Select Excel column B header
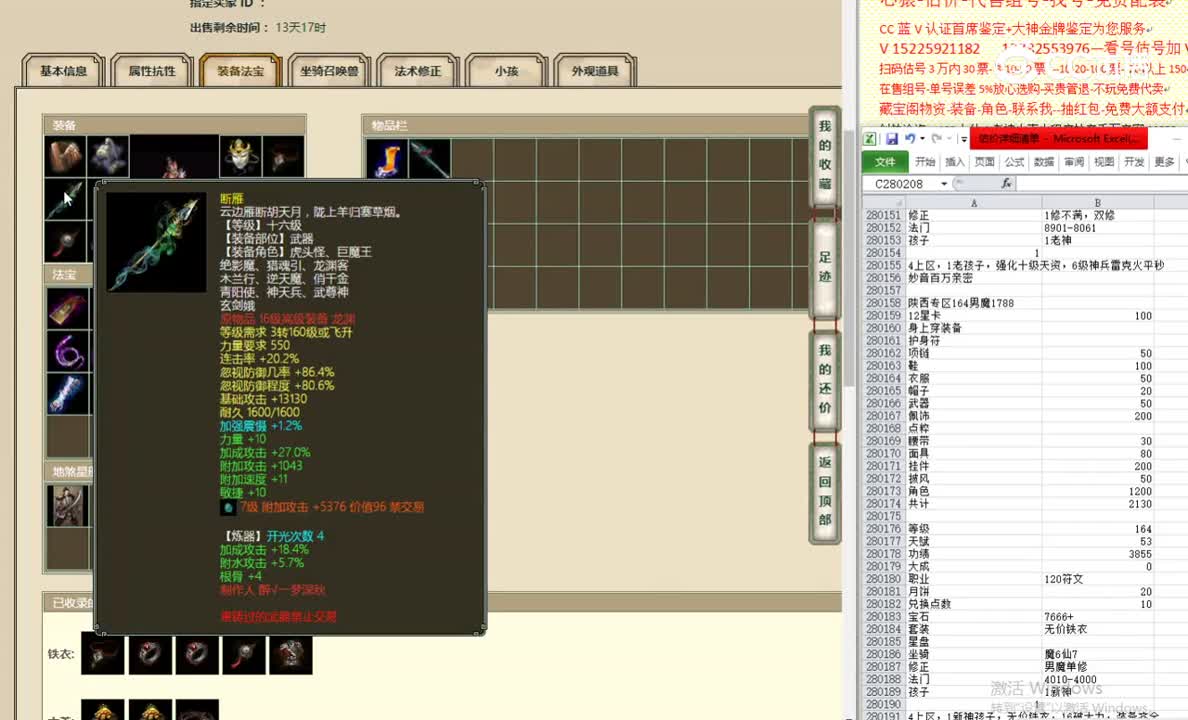The image size is (1188, 720). point(1098,202)
